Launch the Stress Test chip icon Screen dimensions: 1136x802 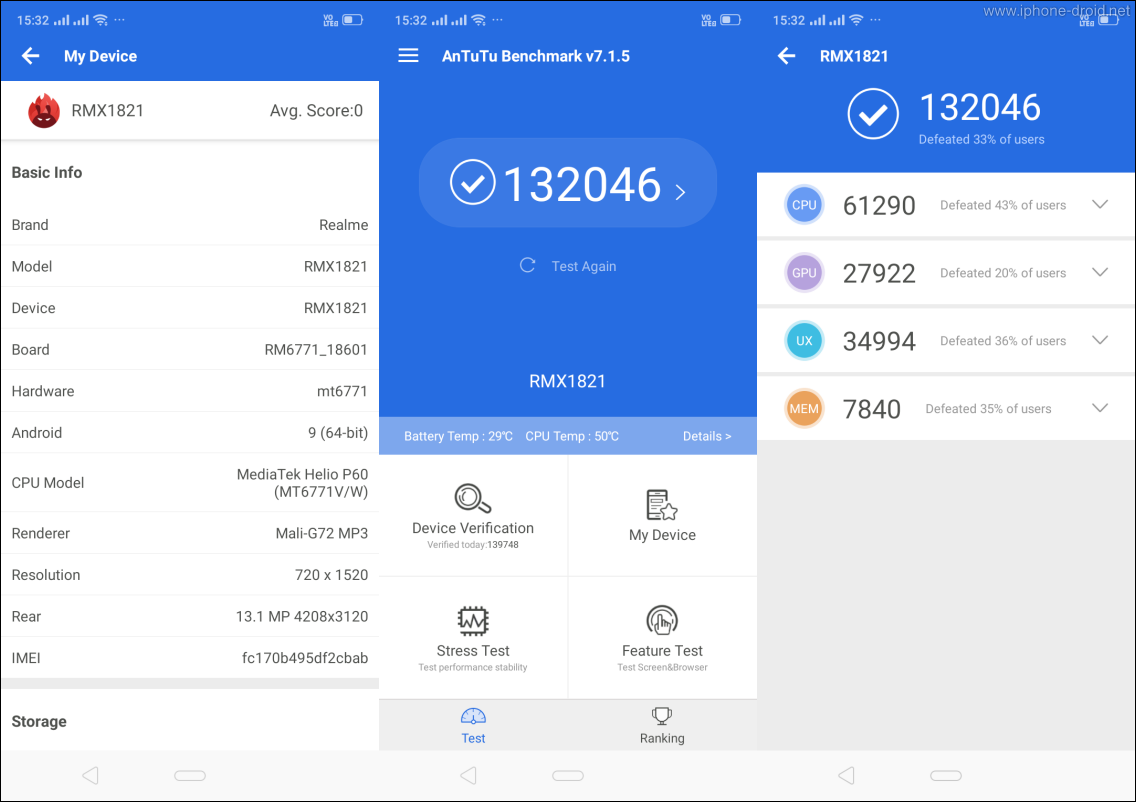tap(473, 621)
